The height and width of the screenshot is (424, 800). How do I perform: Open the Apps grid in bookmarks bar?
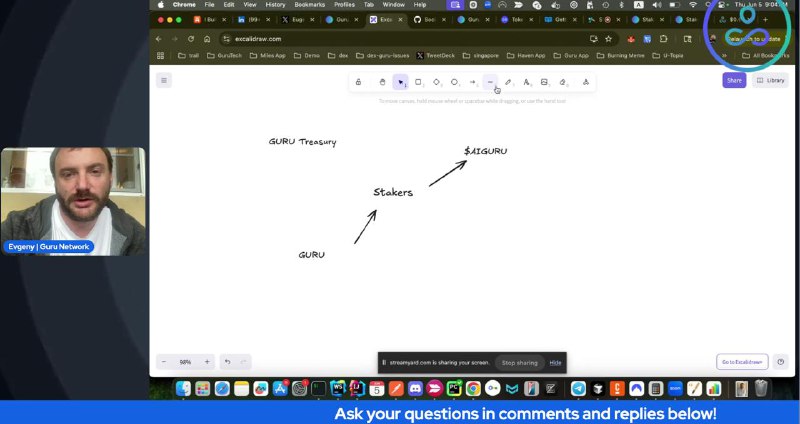click(160, 56)
